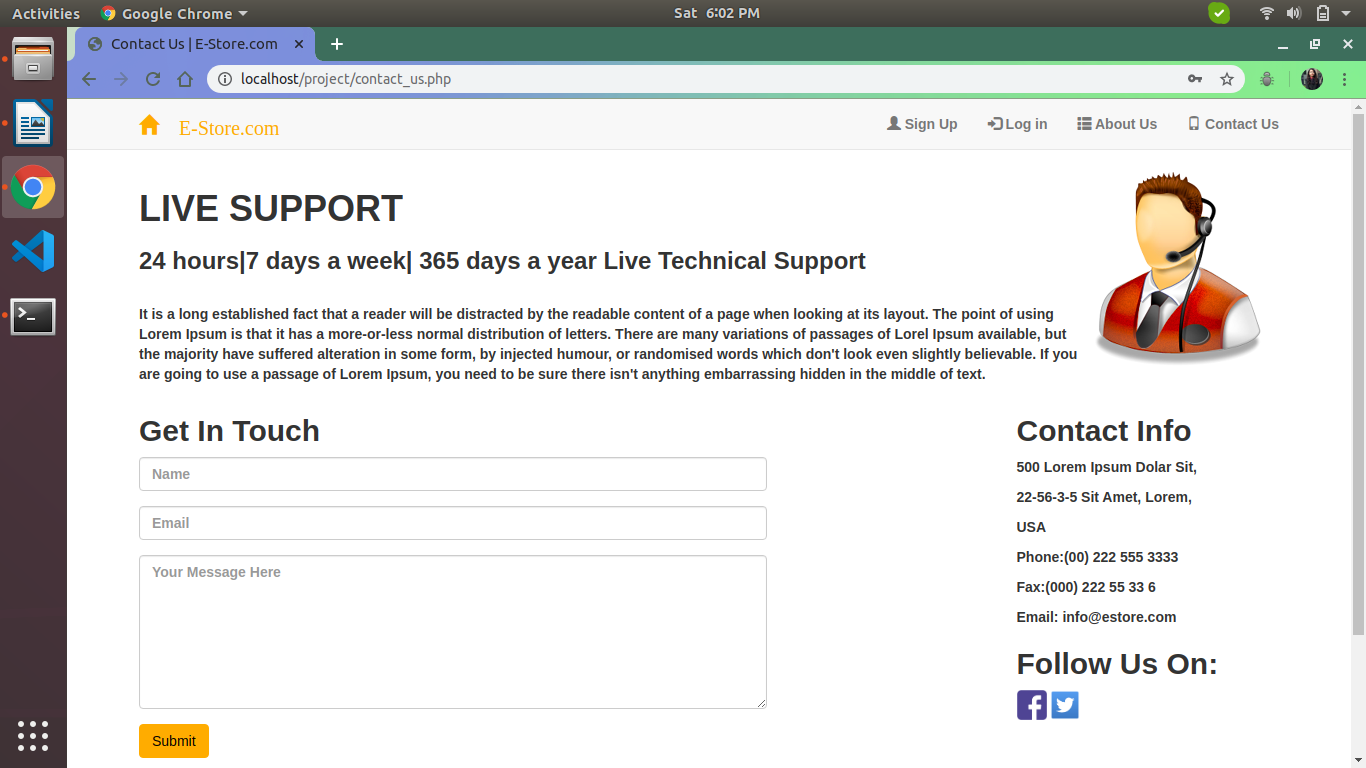Open the About Us page
Image resolution: width=1366 pixels, height=768 pixels.
(x=1117, y=123)
